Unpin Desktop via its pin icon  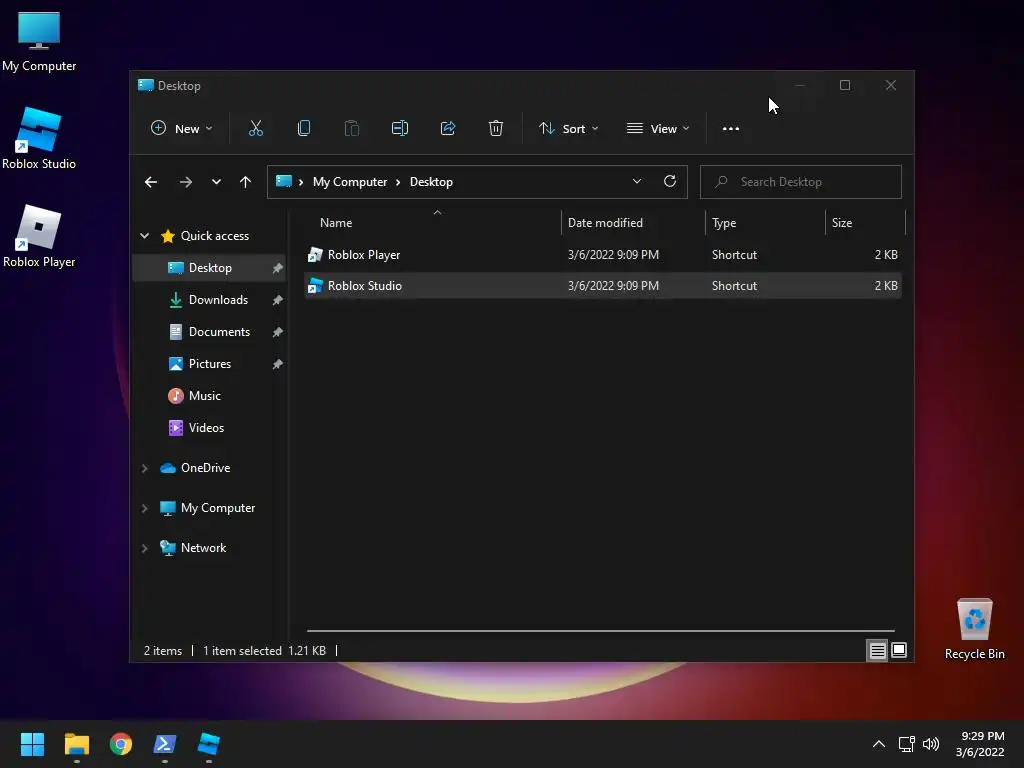pyautogui.click(x=278, y=268)
